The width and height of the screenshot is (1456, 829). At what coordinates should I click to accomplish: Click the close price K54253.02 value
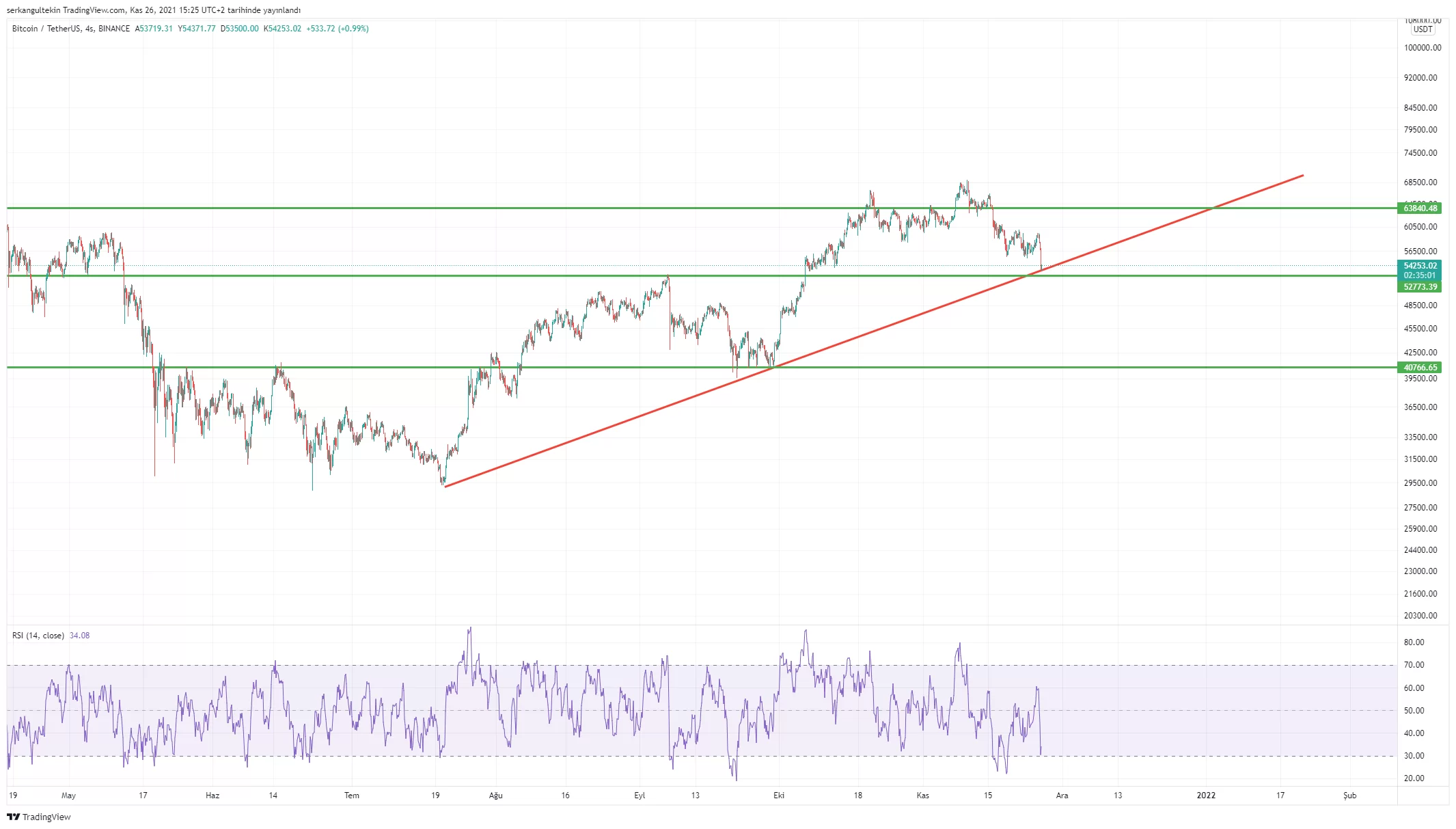(x=282, y=29)
